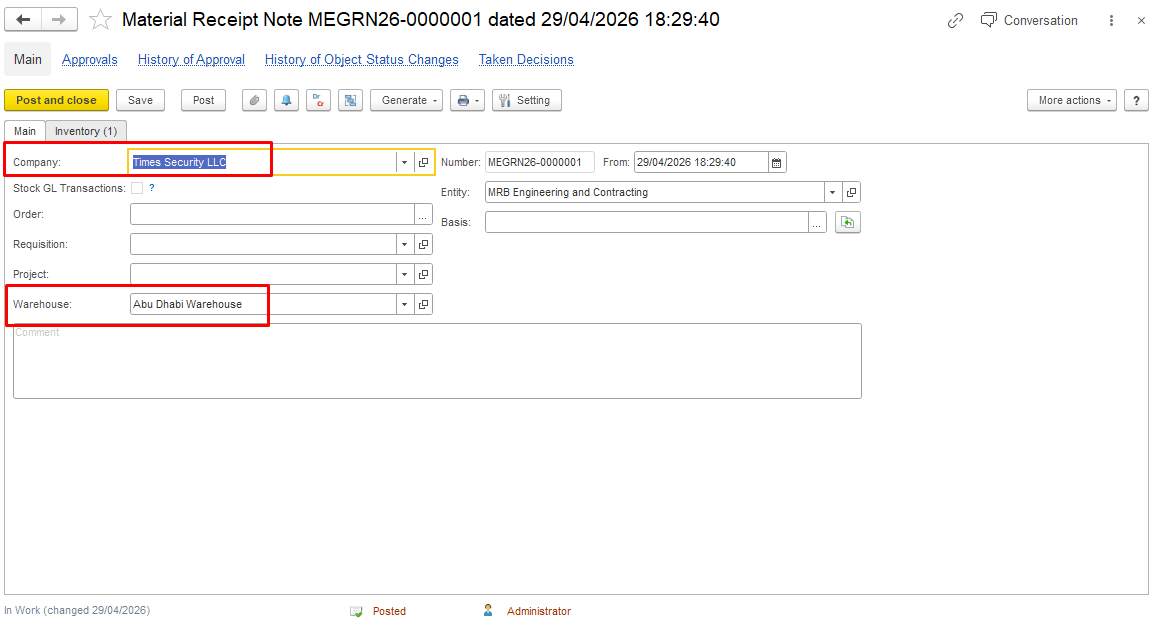This screenshot has width=1168, height=632.
Task: Click the bell reminder icon in toolbar
Action: point(286,101)
